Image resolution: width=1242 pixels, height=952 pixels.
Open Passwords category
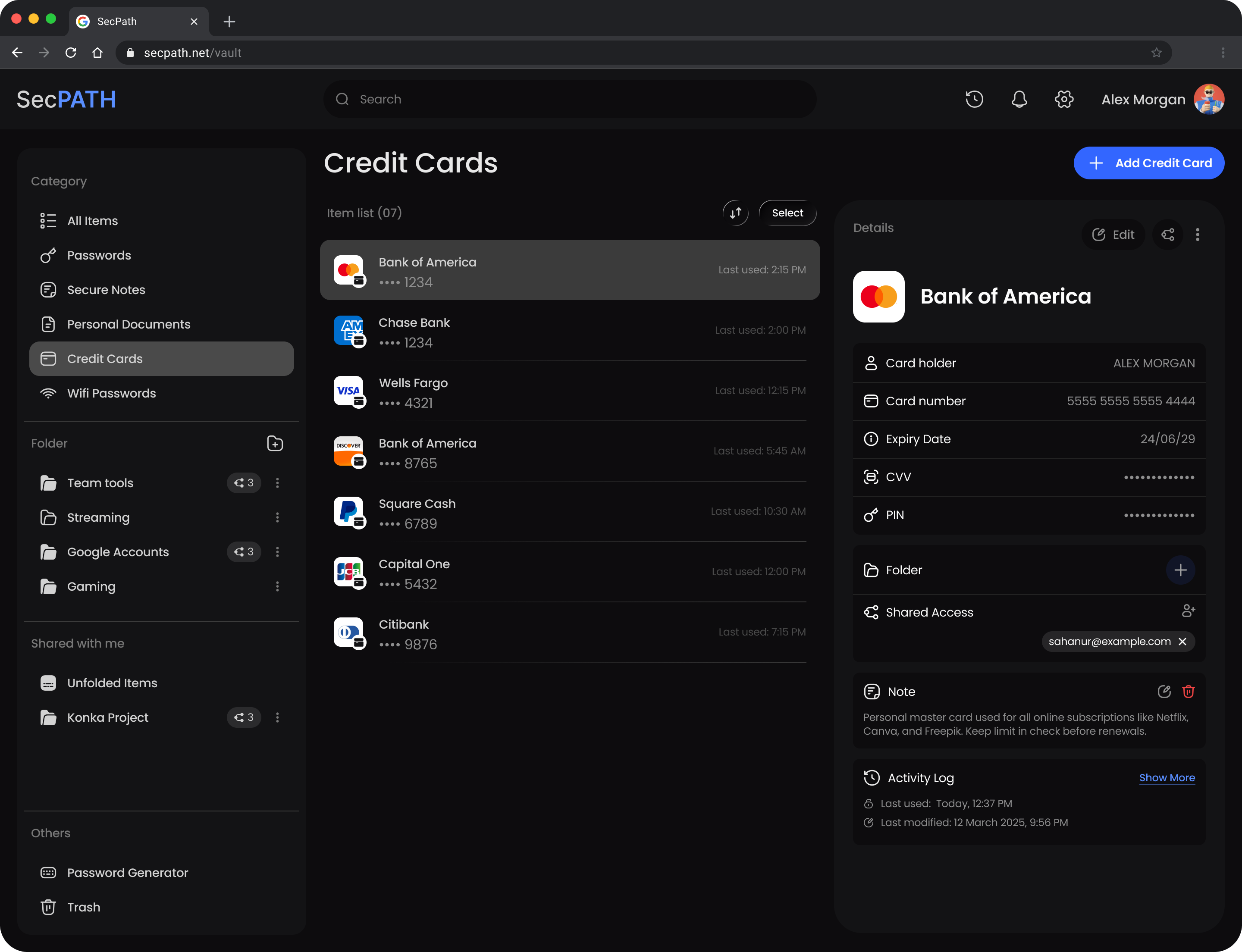pos(162,255)
